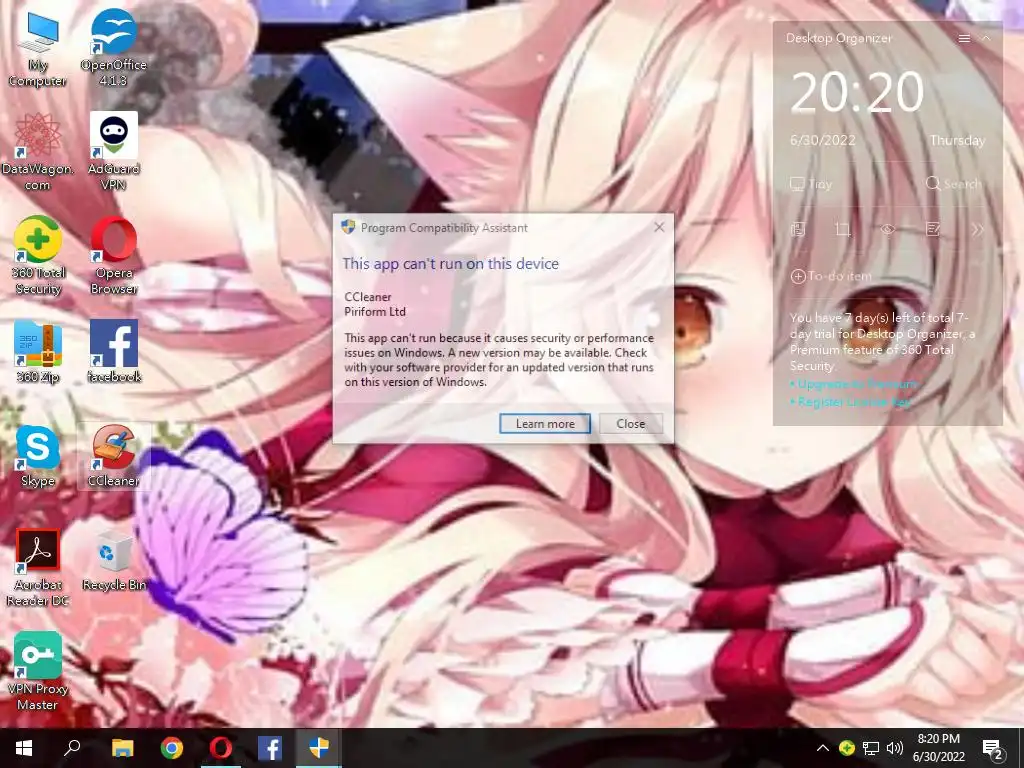Image resolution: width=1024 pixels, height=768 pixels.
Task: Show hidden system tray icons
Action: pos(822,748)
